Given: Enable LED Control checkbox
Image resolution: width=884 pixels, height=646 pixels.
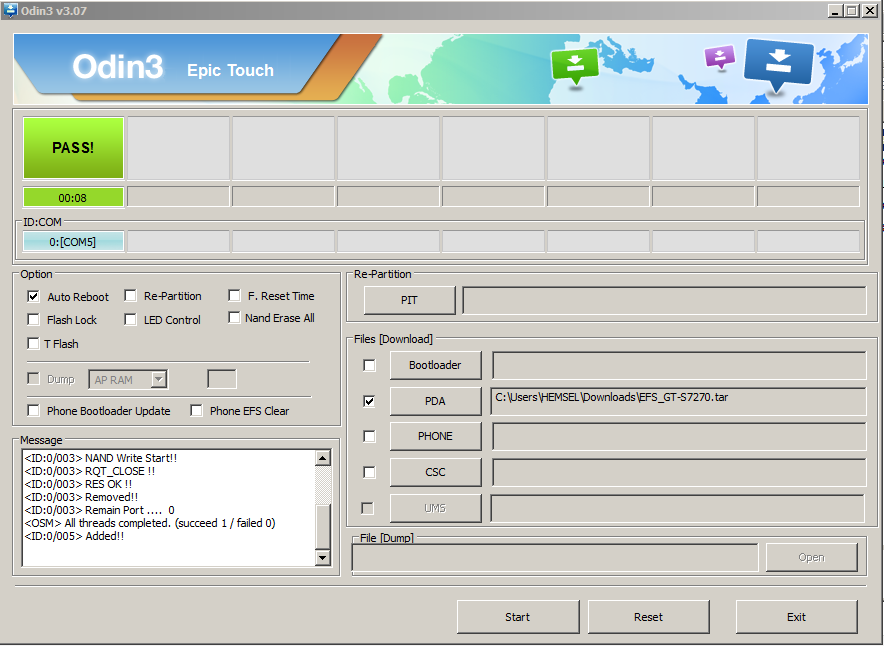Looking at the screenshot, I should [130, 320].
